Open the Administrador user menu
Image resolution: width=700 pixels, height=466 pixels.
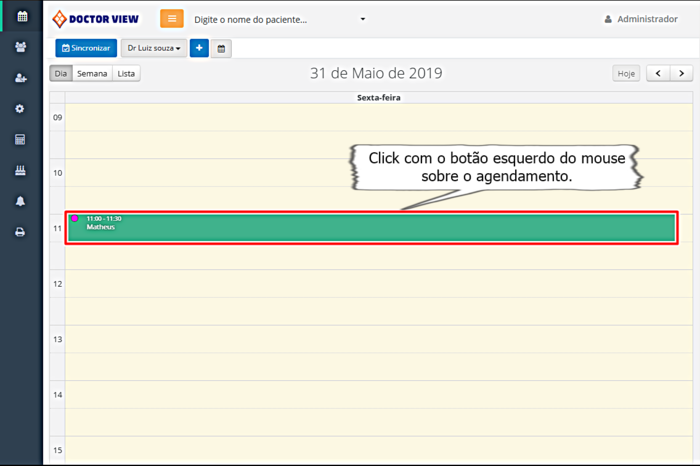tap(640, 19)
